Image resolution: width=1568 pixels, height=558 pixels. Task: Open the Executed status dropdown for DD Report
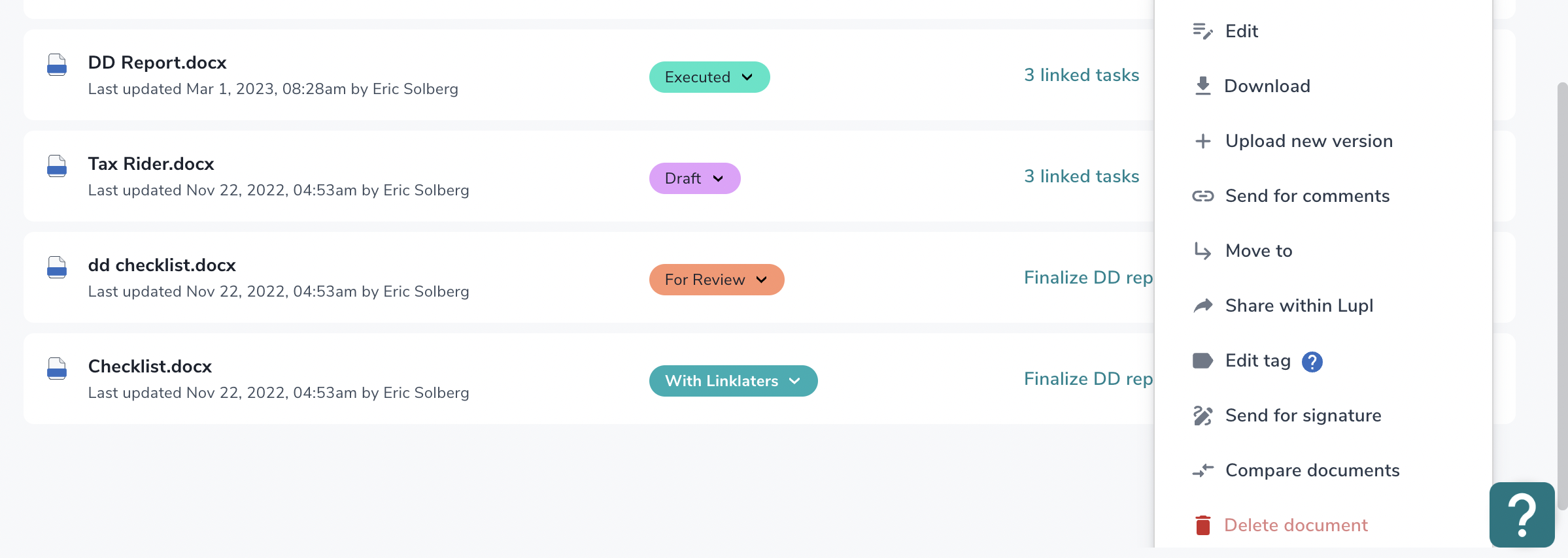[x=709, y=76]
